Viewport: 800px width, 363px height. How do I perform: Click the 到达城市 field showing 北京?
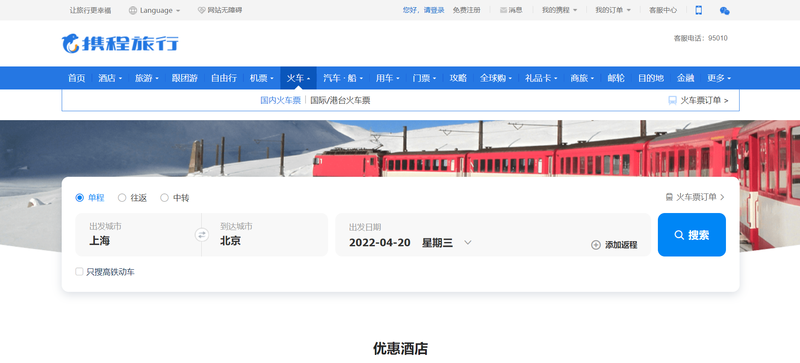[265, 235]
